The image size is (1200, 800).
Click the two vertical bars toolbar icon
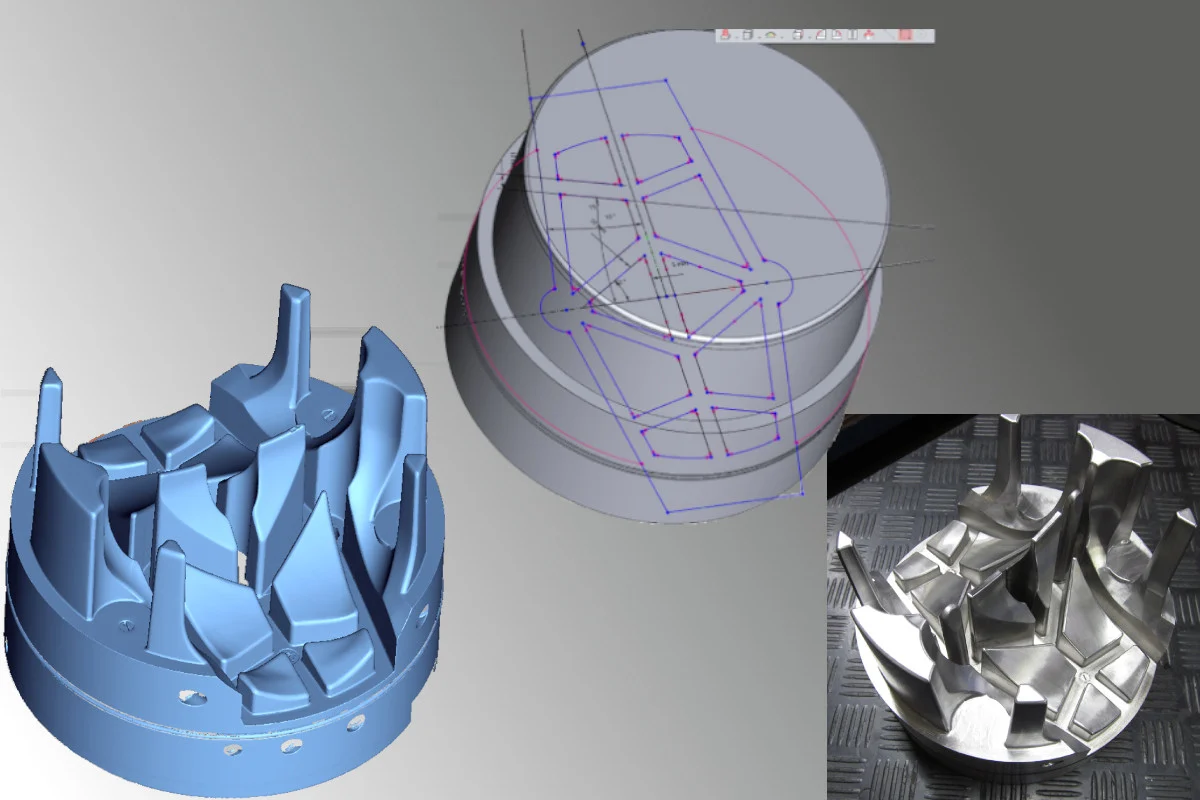click(x=853, y=35)
